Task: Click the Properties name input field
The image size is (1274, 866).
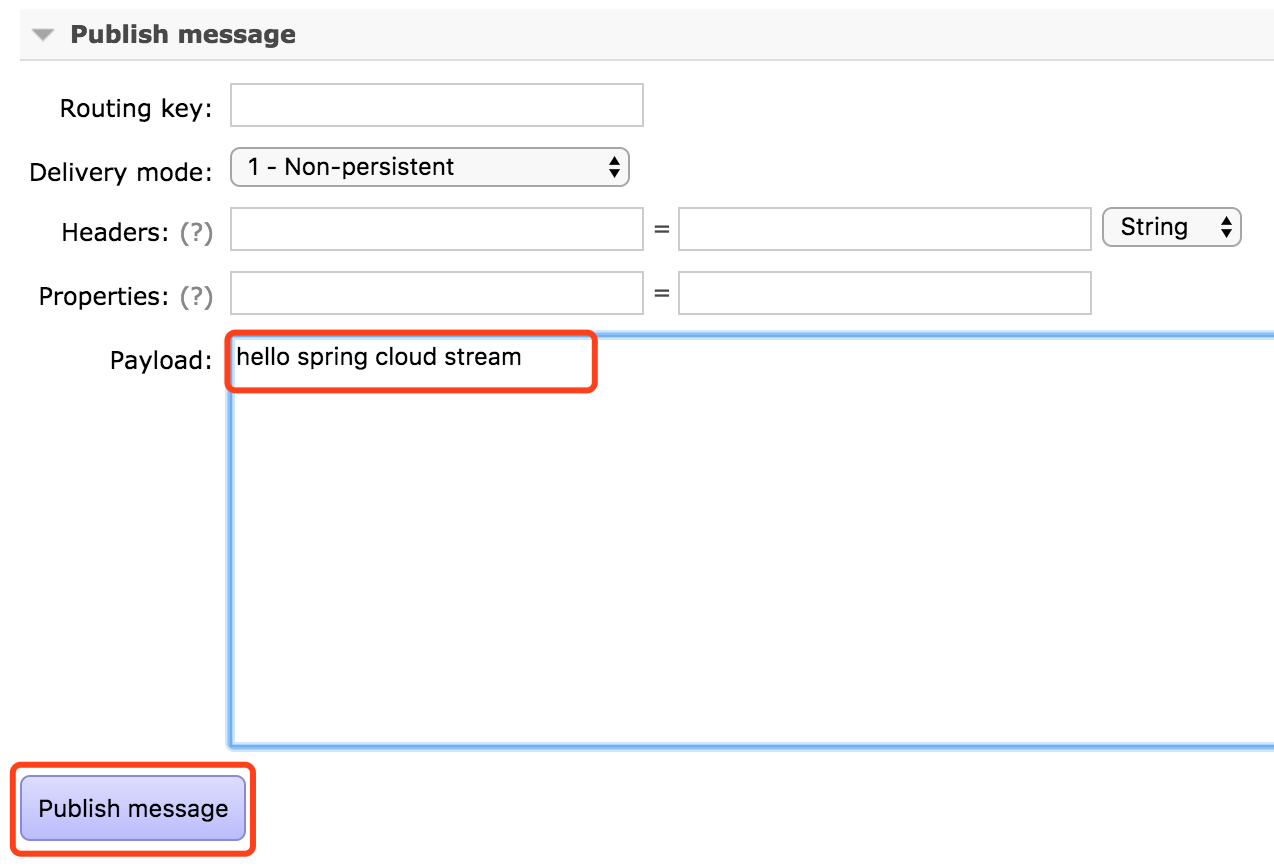Action: click(x=437, y=293)
